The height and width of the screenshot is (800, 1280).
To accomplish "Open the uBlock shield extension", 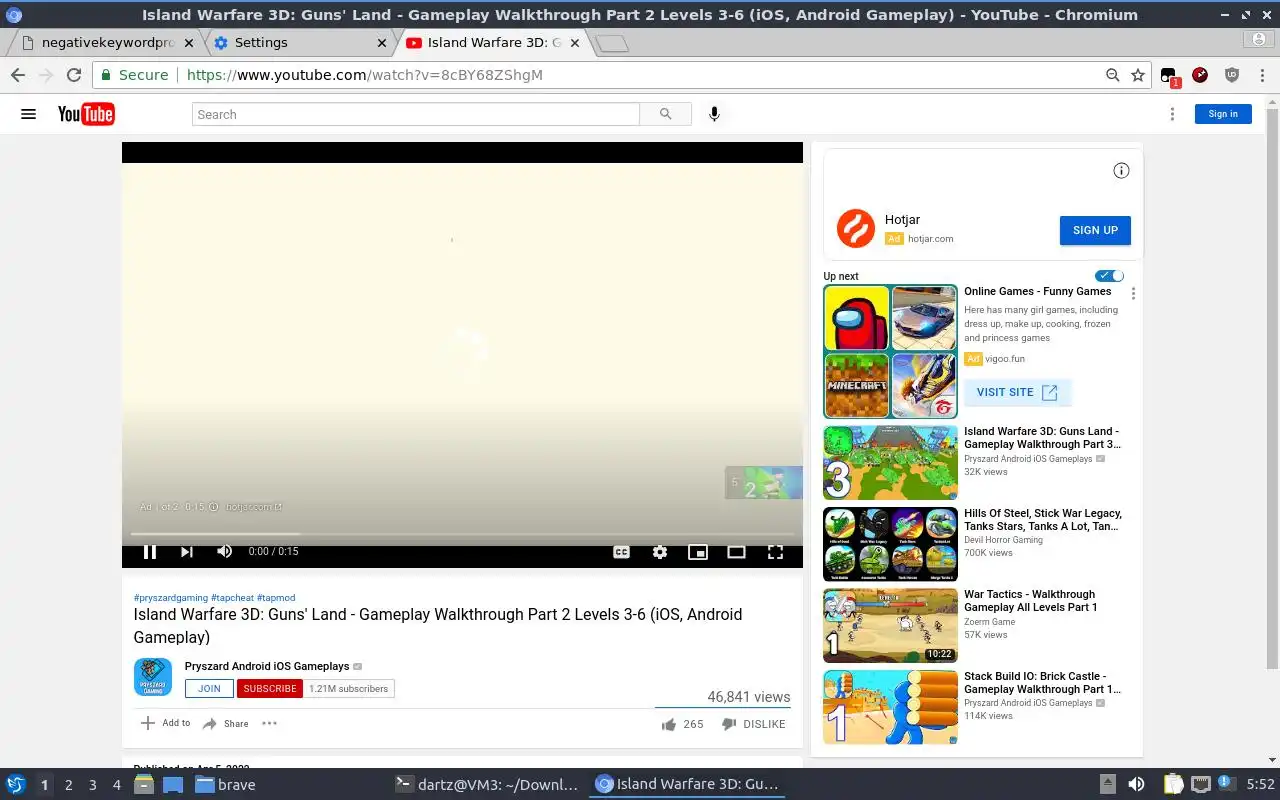I will coord(1232,75).
